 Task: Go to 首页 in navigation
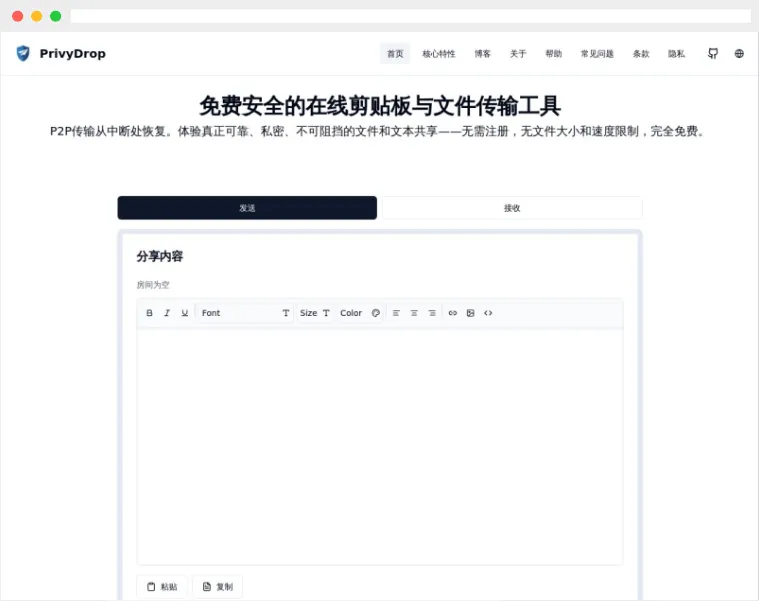click(x=395, y=54)
